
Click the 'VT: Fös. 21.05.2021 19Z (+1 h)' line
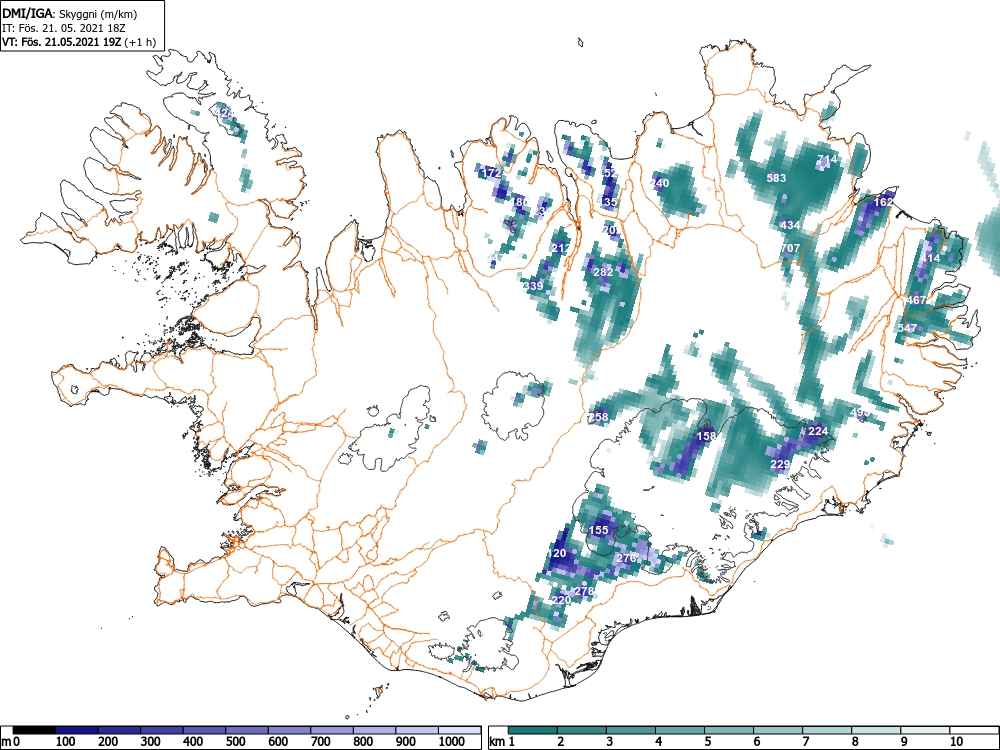(79, 42)
